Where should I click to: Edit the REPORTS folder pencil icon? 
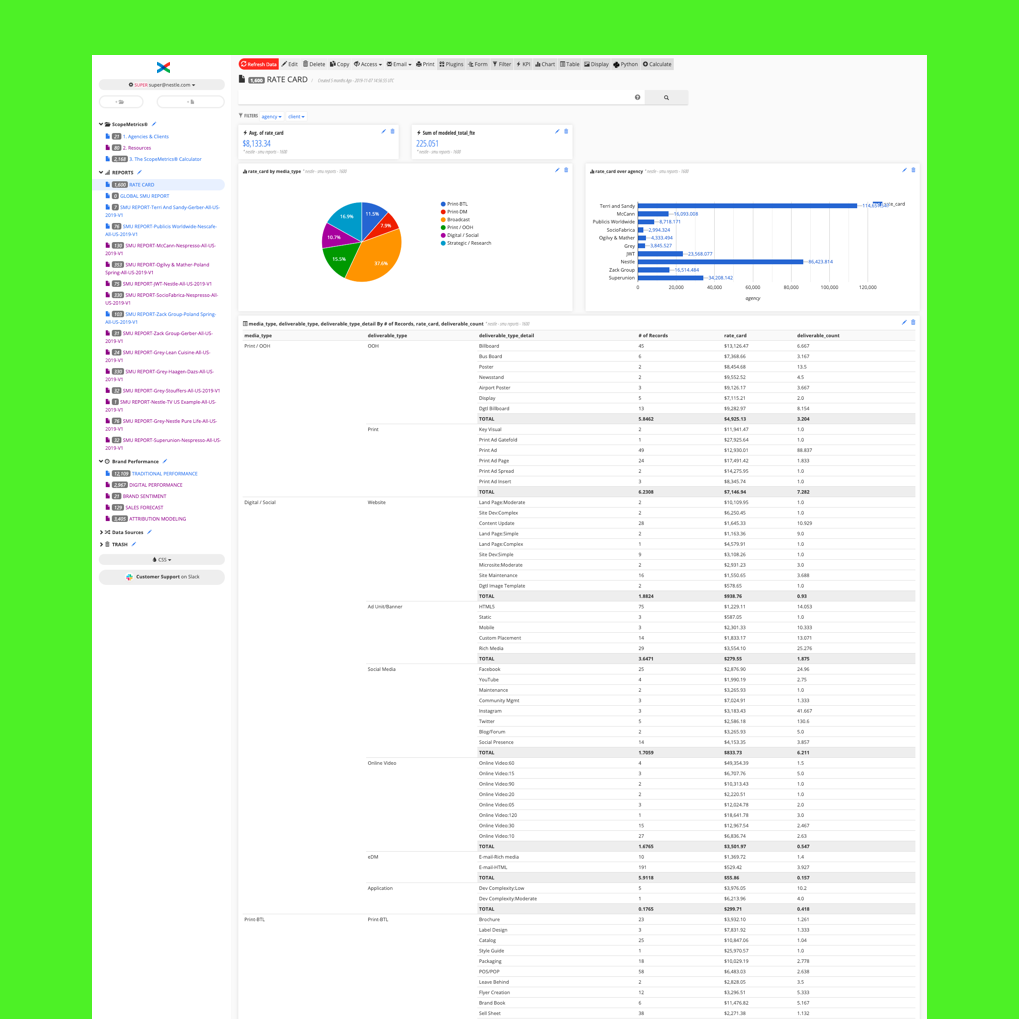[x=139, y=172]
